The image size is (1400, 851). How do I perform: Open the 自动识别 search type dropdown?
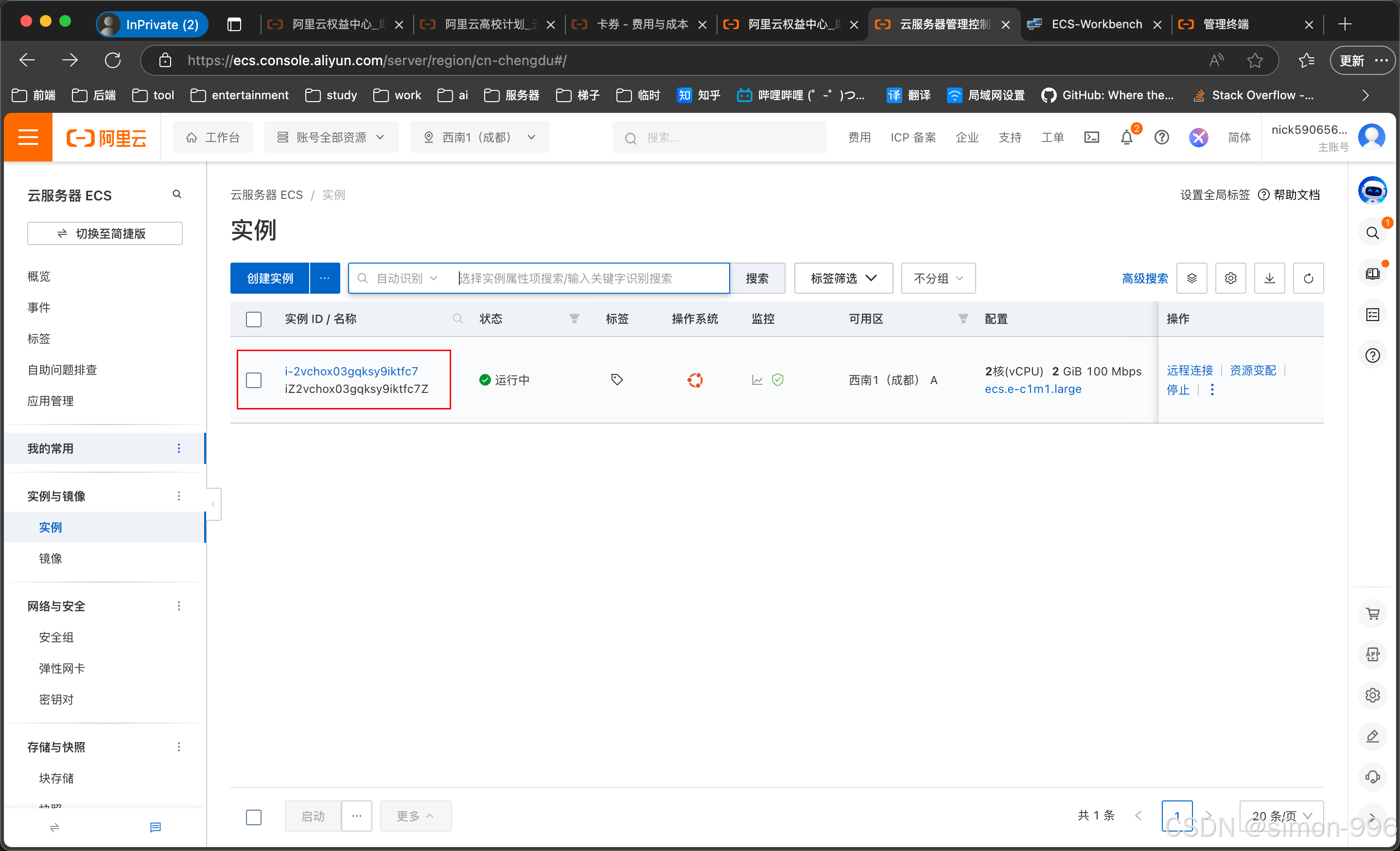(x=406, y=278)
